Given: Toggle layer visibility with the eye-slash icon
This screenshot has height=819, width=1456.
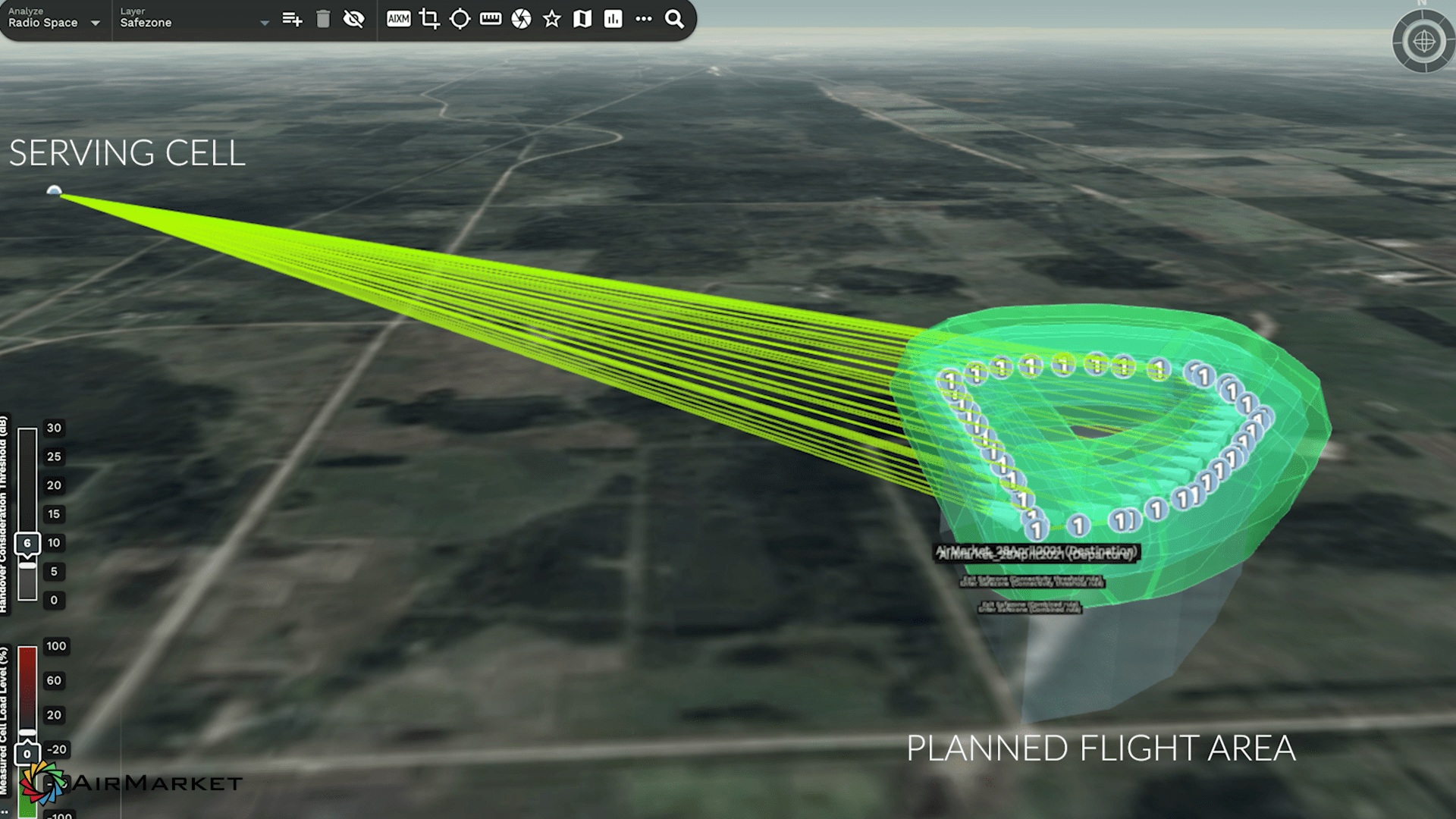Looking at the screenshot, I should coord(353,20).
